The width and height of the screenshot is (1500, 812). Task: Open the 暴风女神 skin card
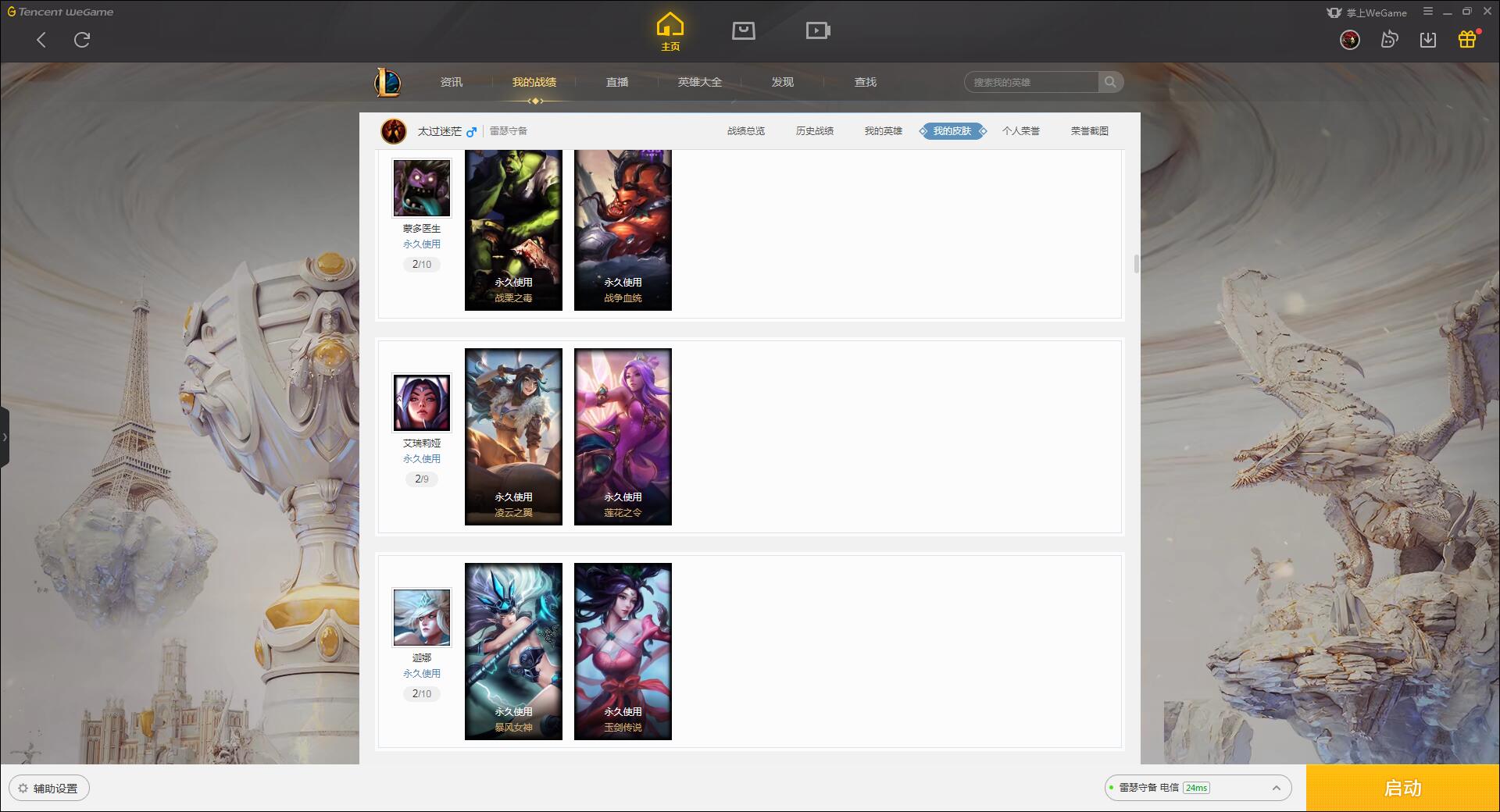513,651
